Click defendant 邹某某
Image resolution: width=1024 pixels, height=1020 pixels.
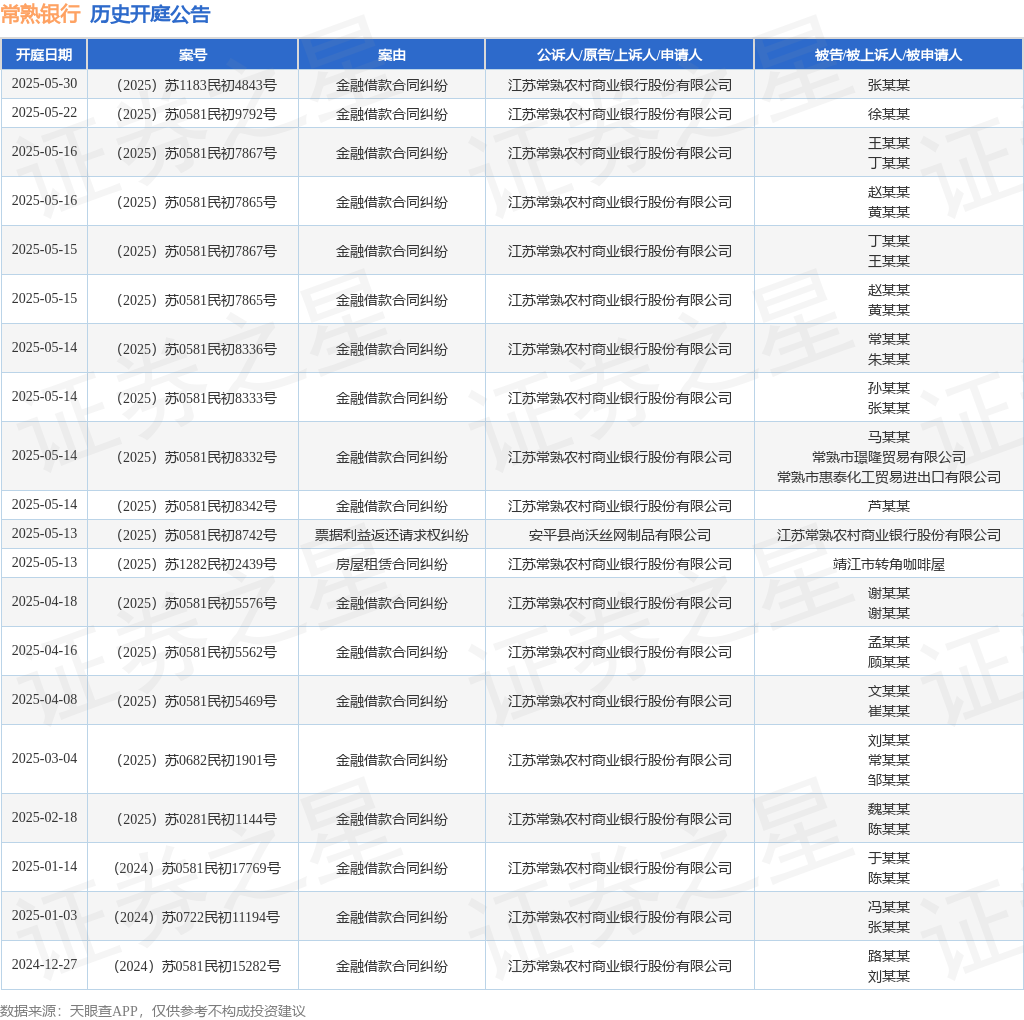click(x=888, y=780)
